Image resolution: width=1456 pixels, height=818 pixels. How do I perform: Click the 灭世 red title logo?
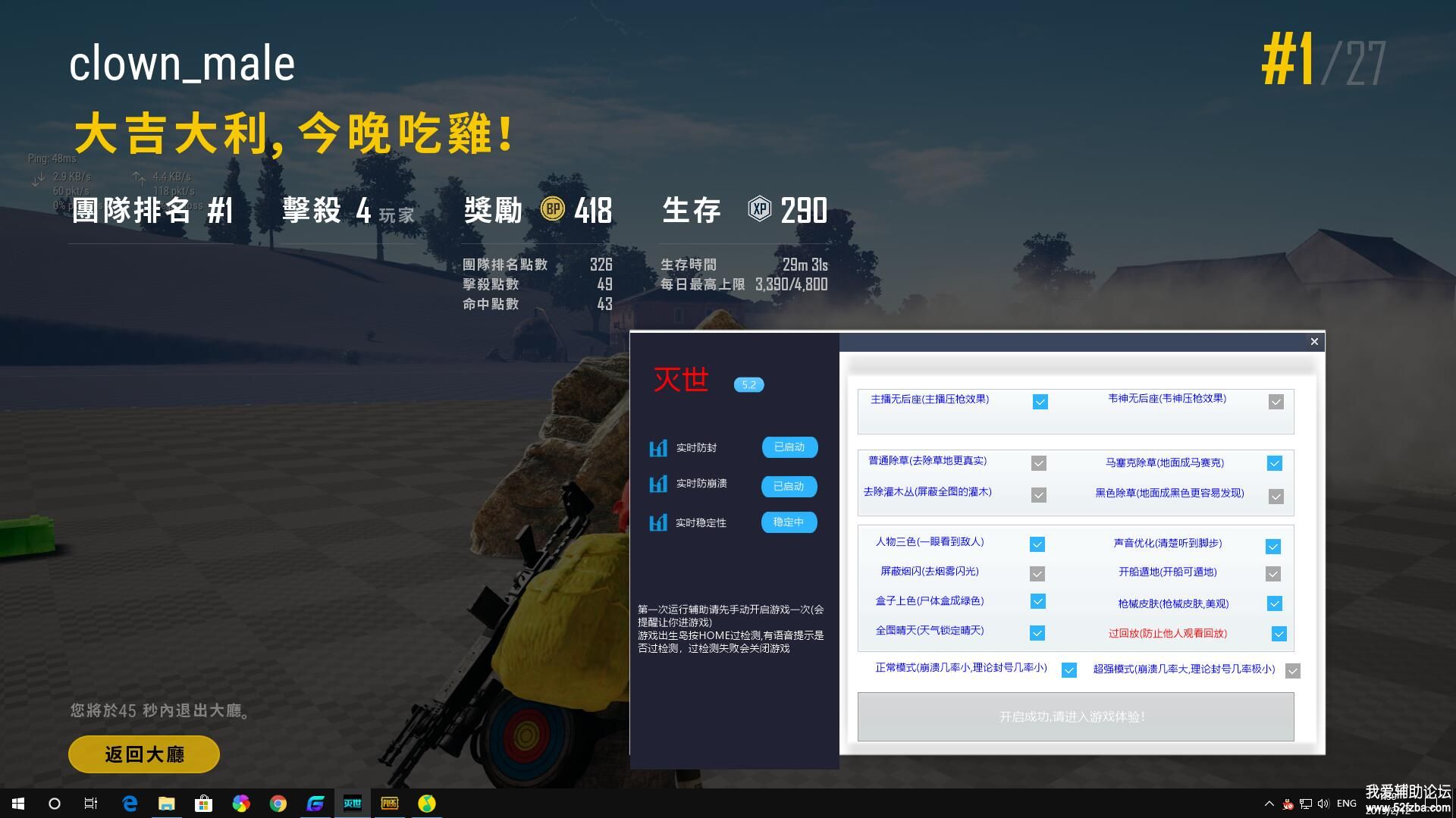tap(681, 380)
